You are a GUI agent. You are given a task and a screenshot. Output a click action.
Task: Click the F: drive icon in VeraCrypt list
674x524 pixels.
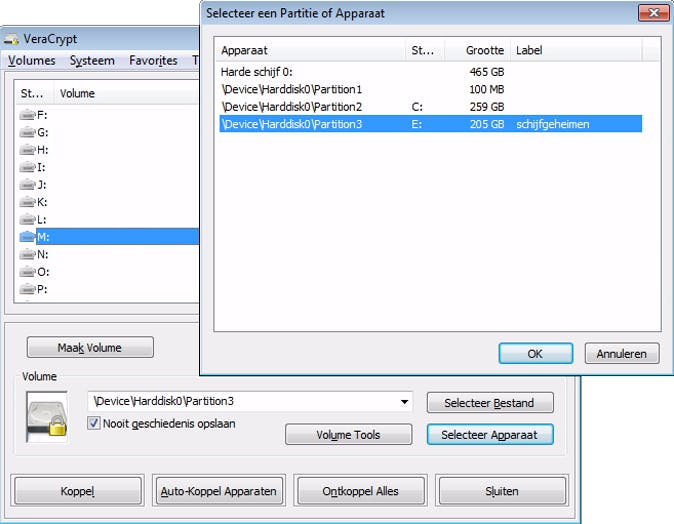tap(27, 115)
